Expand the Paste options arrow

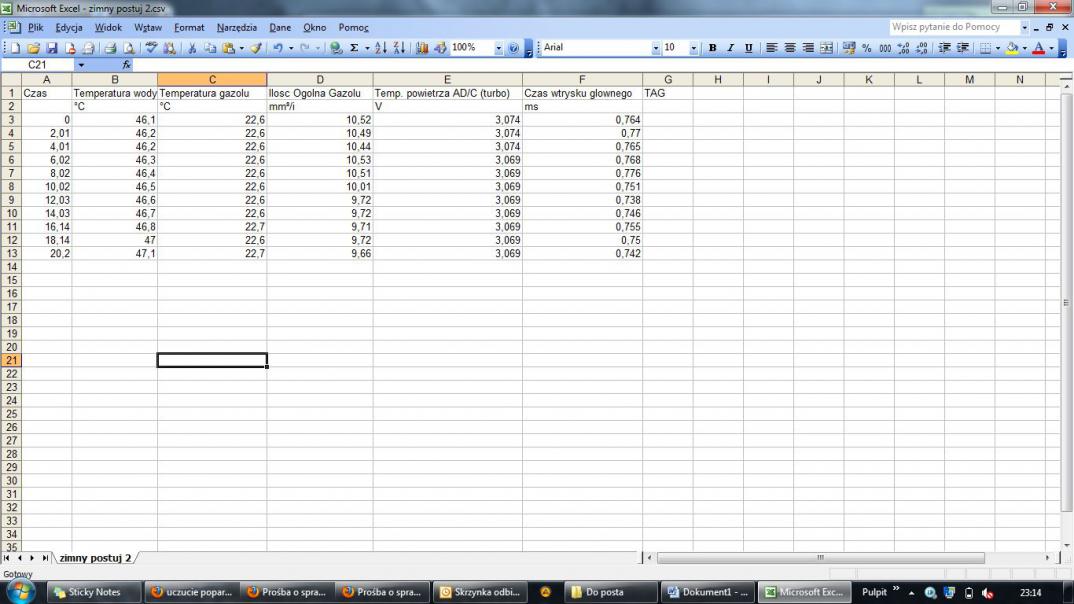[241, 48]
